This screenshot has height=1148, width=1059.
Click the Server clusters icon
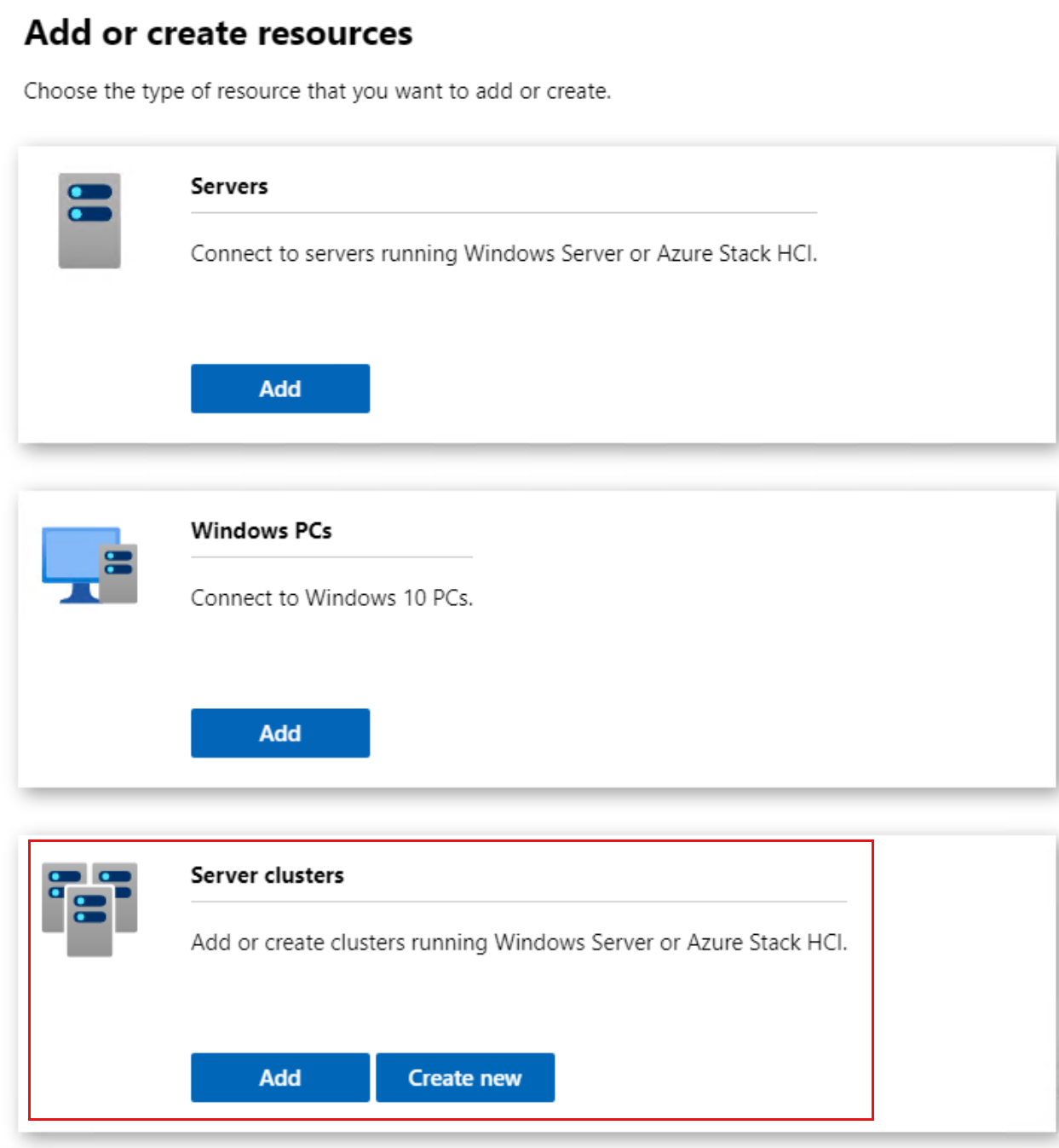point(89,909)
